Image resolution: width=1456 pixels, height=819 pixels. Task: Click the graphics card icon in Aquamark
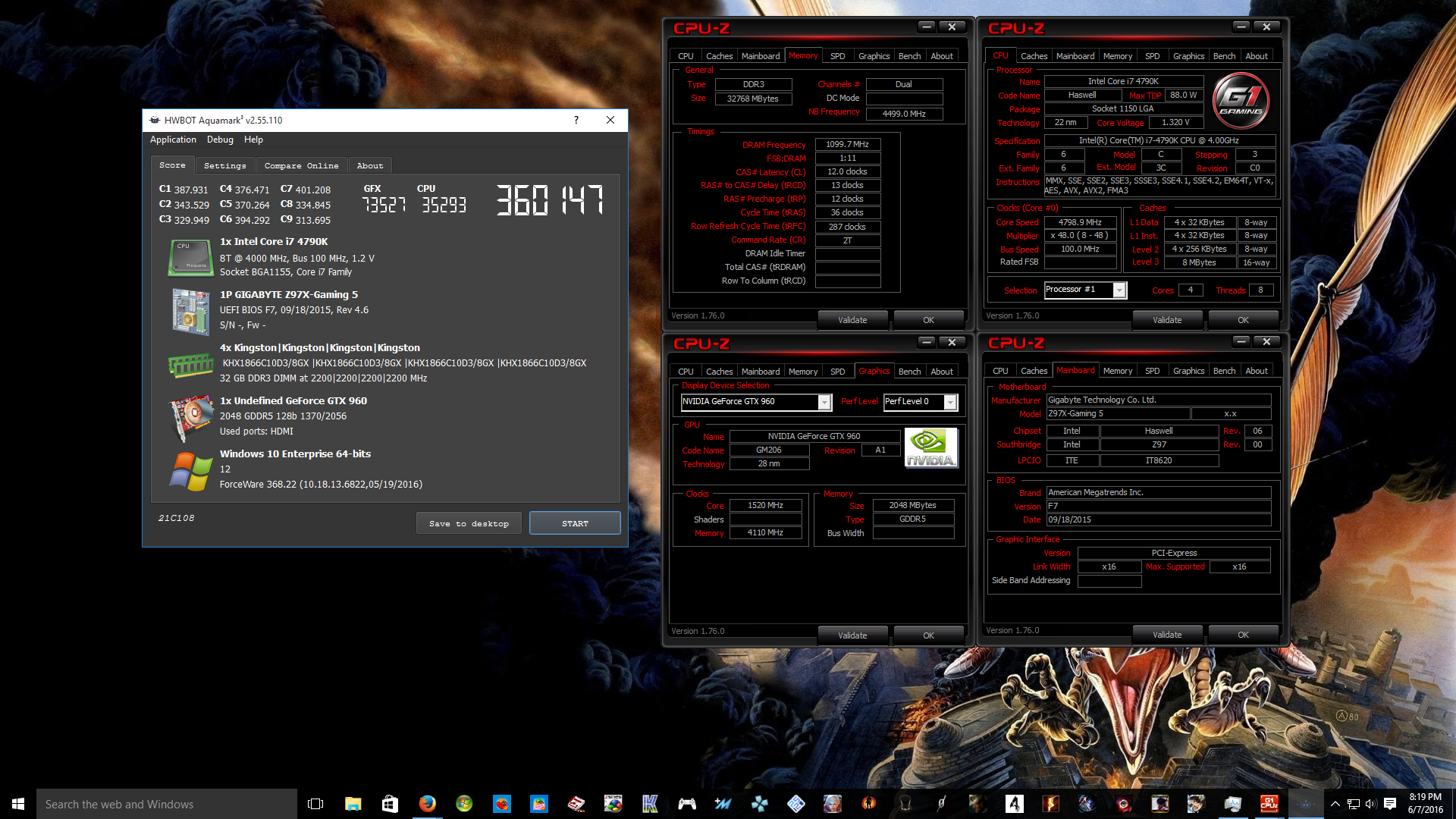pyautogui.click(x=190, y=417)
